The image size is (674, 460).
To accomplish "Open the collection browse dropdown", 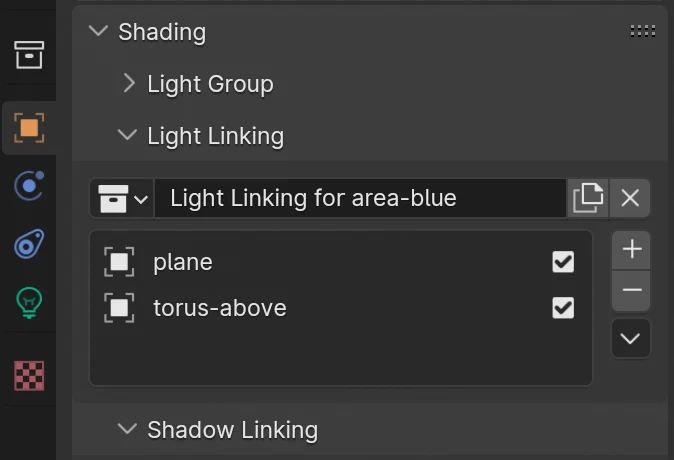I will 123,198.
